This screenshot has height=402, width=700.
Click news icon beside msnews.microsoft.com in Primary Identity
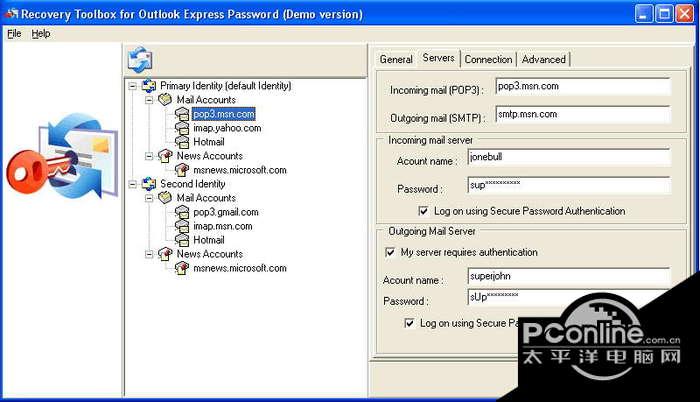(x=182, y=170)
